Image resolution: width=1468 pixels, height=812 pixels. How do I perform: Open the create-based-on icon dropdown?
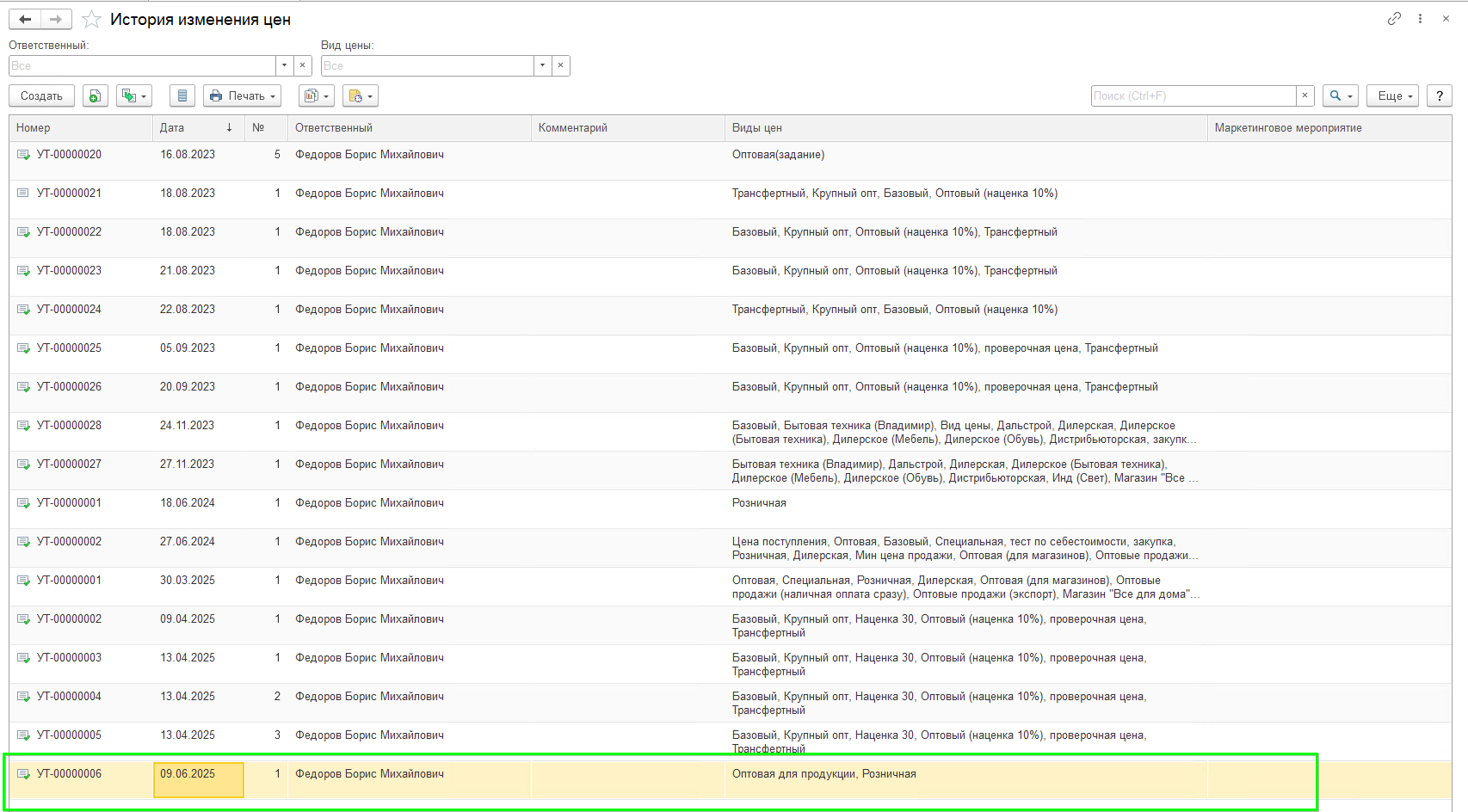[x=133, y=95]
